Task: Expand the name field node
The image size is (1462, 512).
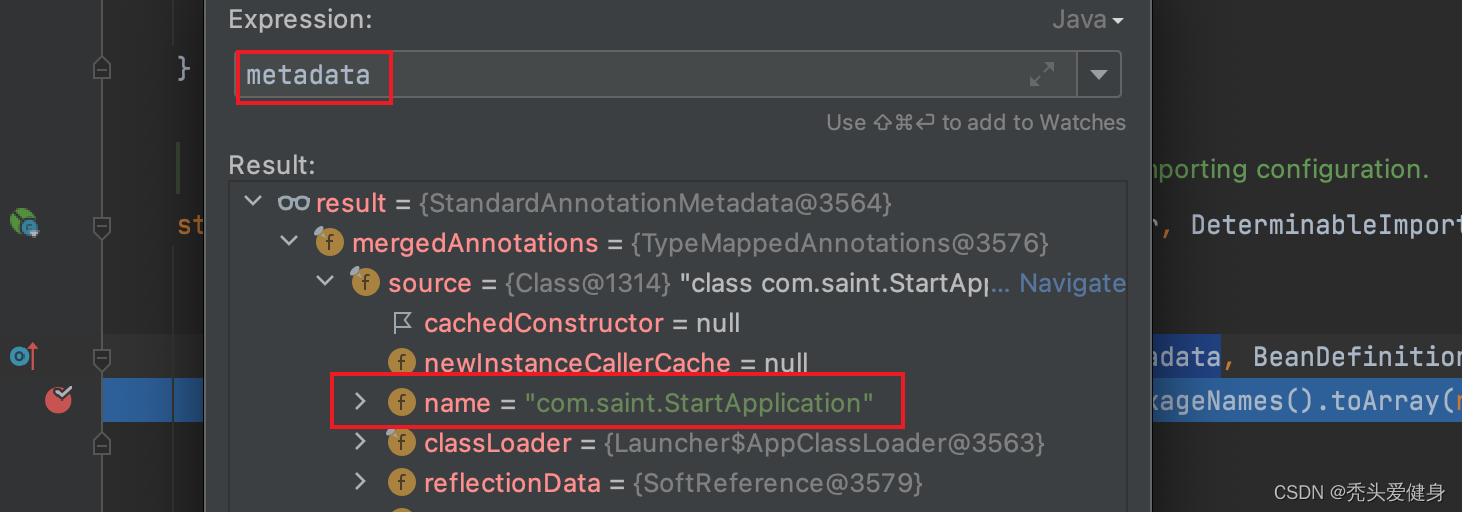Action: [x=361, y=403]
